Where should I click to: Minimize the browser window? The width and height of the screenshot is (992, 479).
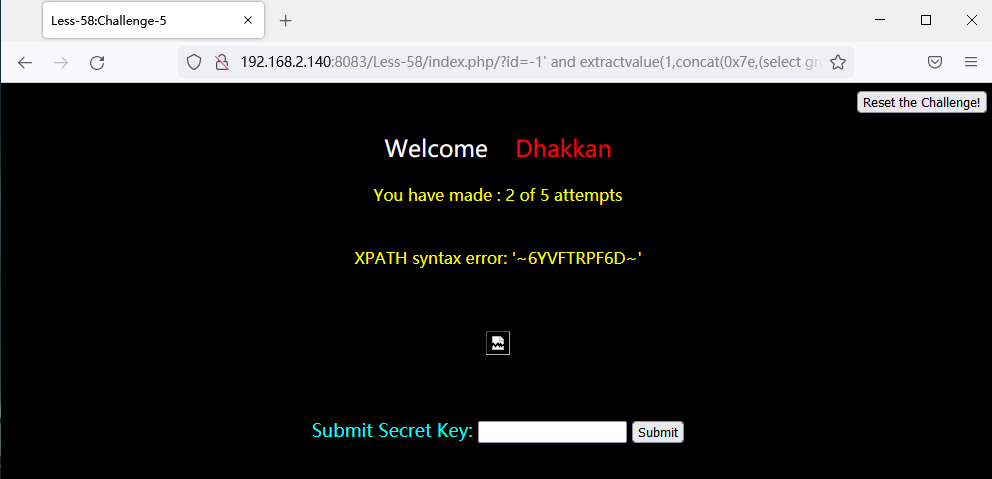(879, 20)
